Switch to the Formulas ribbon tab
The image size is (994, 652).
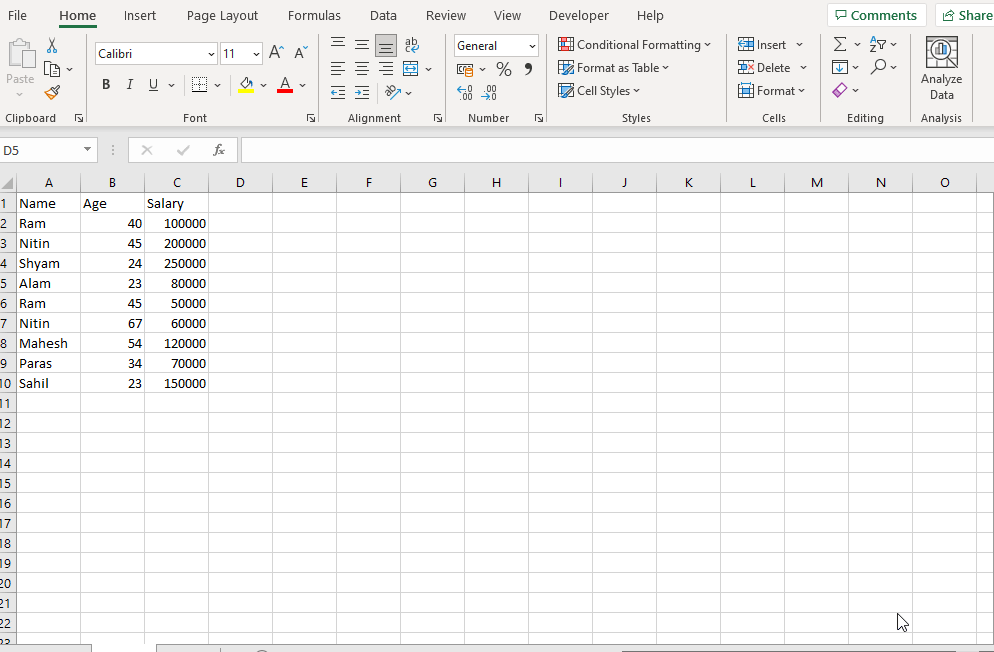point(314,15)
